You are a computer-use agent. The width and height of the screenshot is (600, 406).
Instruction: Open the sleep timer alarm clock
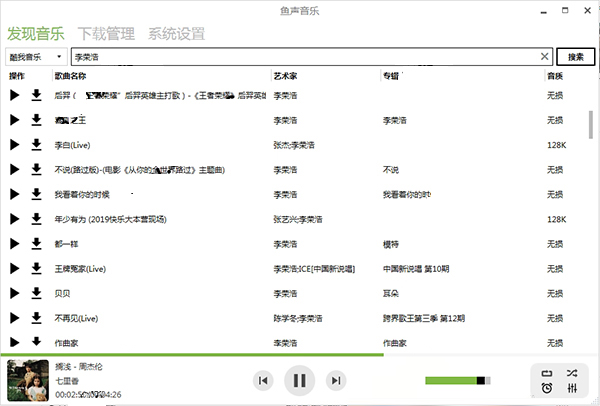[547, 388]
